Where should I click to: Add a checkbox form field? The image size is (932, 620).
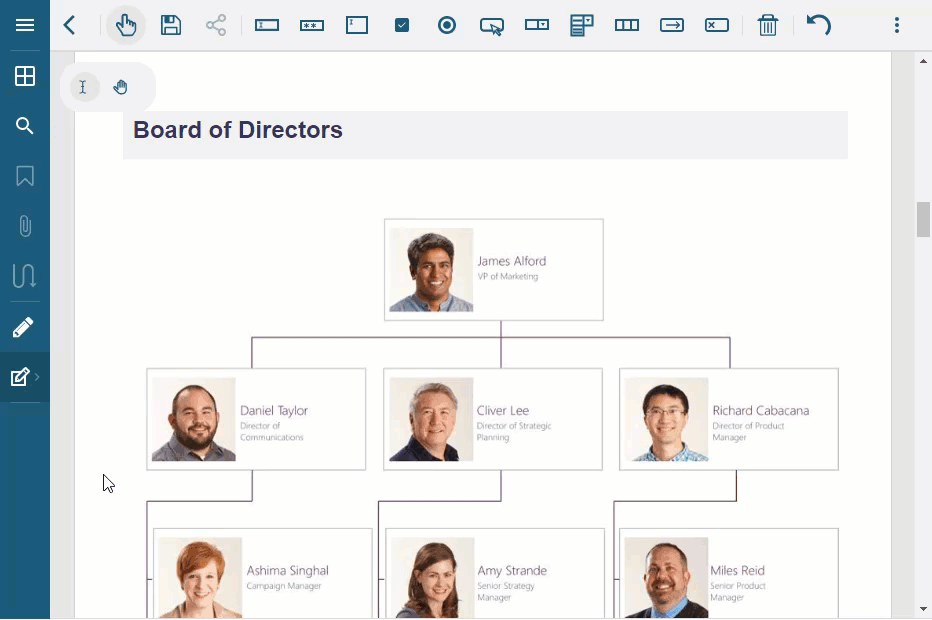click(x=402, y=25)
